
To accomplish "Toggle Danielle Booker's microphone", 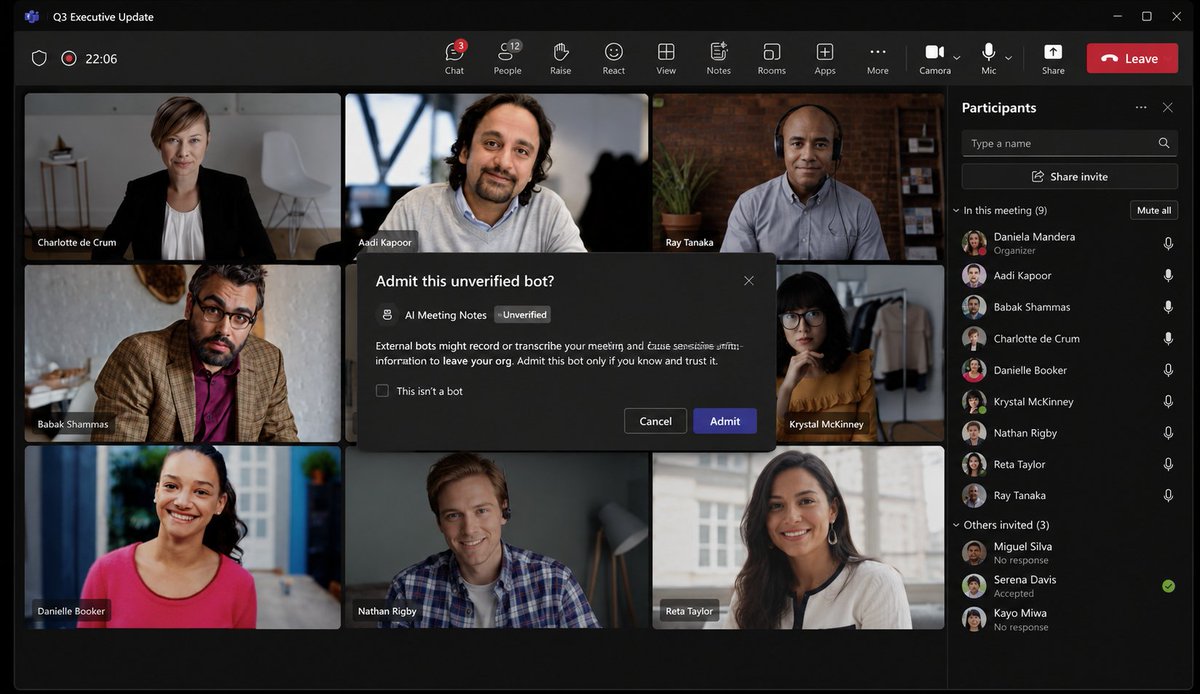I will coord(1168,370).
